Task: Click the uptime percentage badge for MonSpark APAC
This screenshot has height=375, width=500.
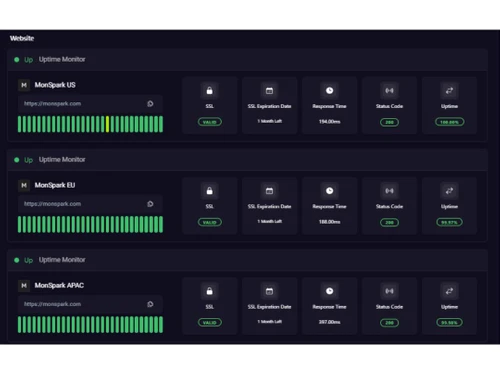Action: [449, 323]
